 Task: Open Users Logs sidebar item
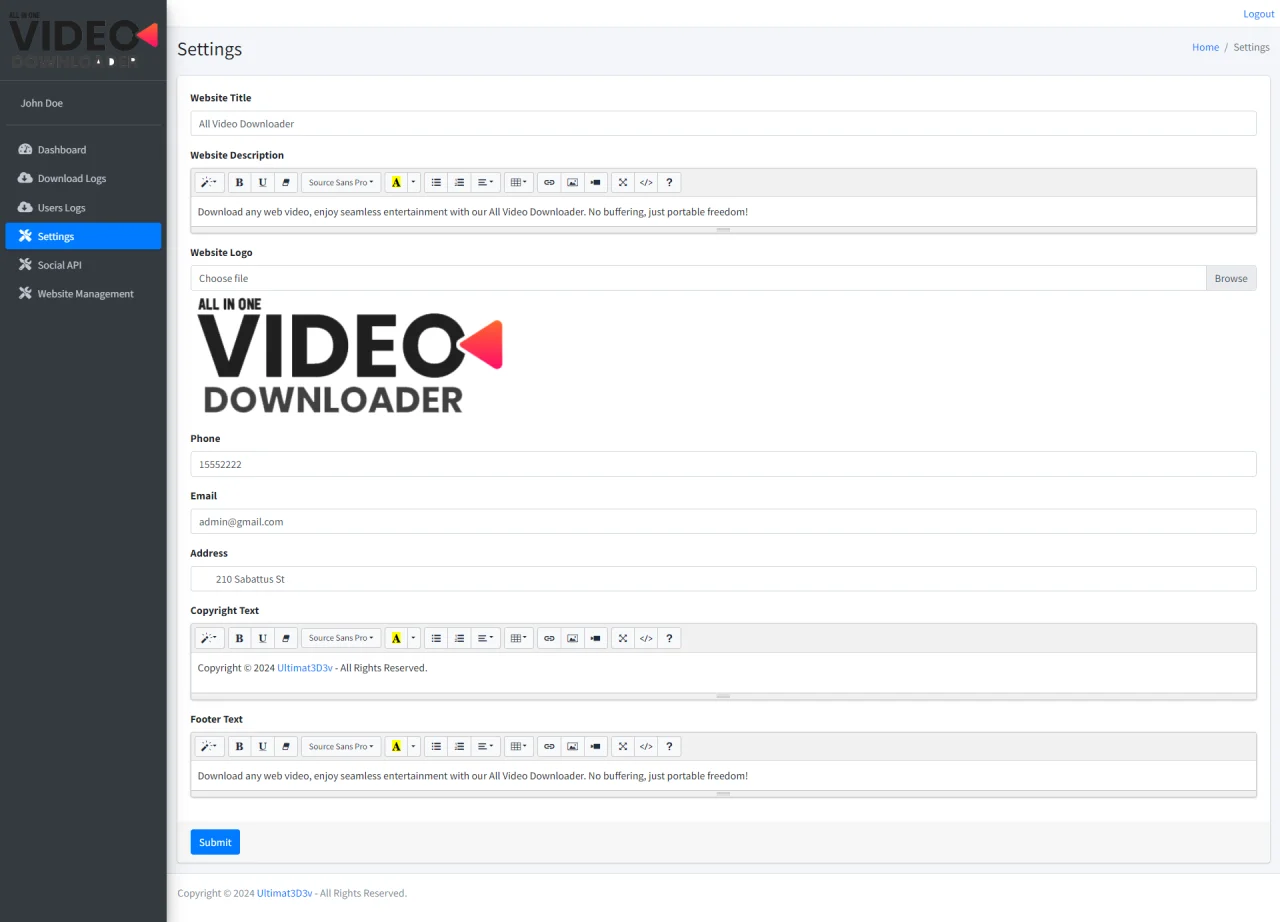[83, 208]
